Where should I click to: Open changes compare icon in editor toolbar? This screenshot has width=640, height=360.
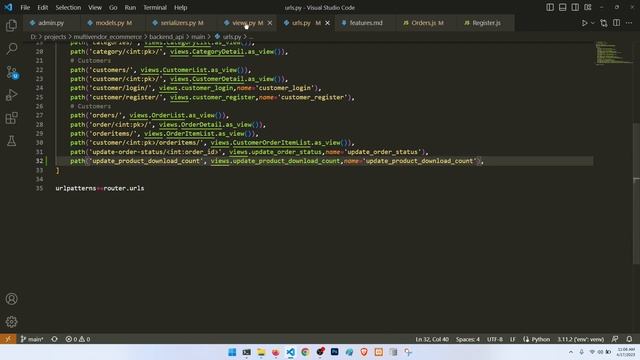(x=604, y=23)
